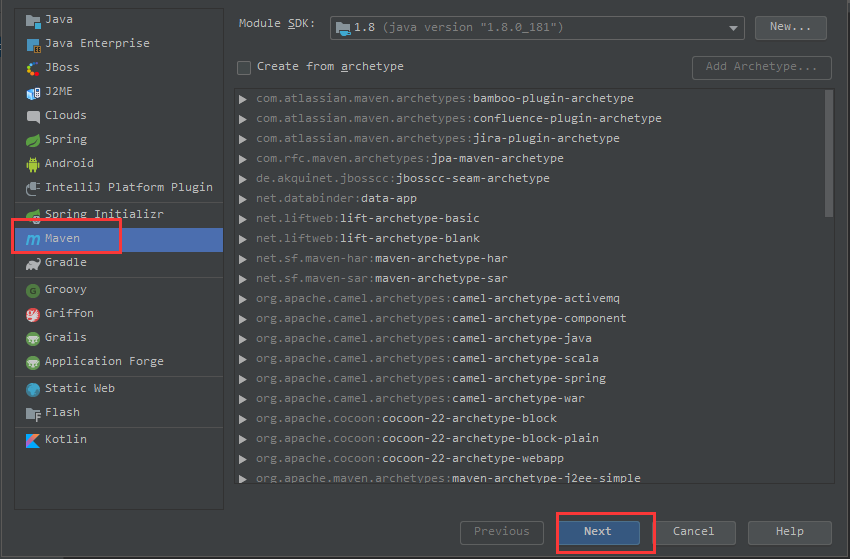Select the Griffon project icon
Screen dimensions: 850x559
[33, 314]
